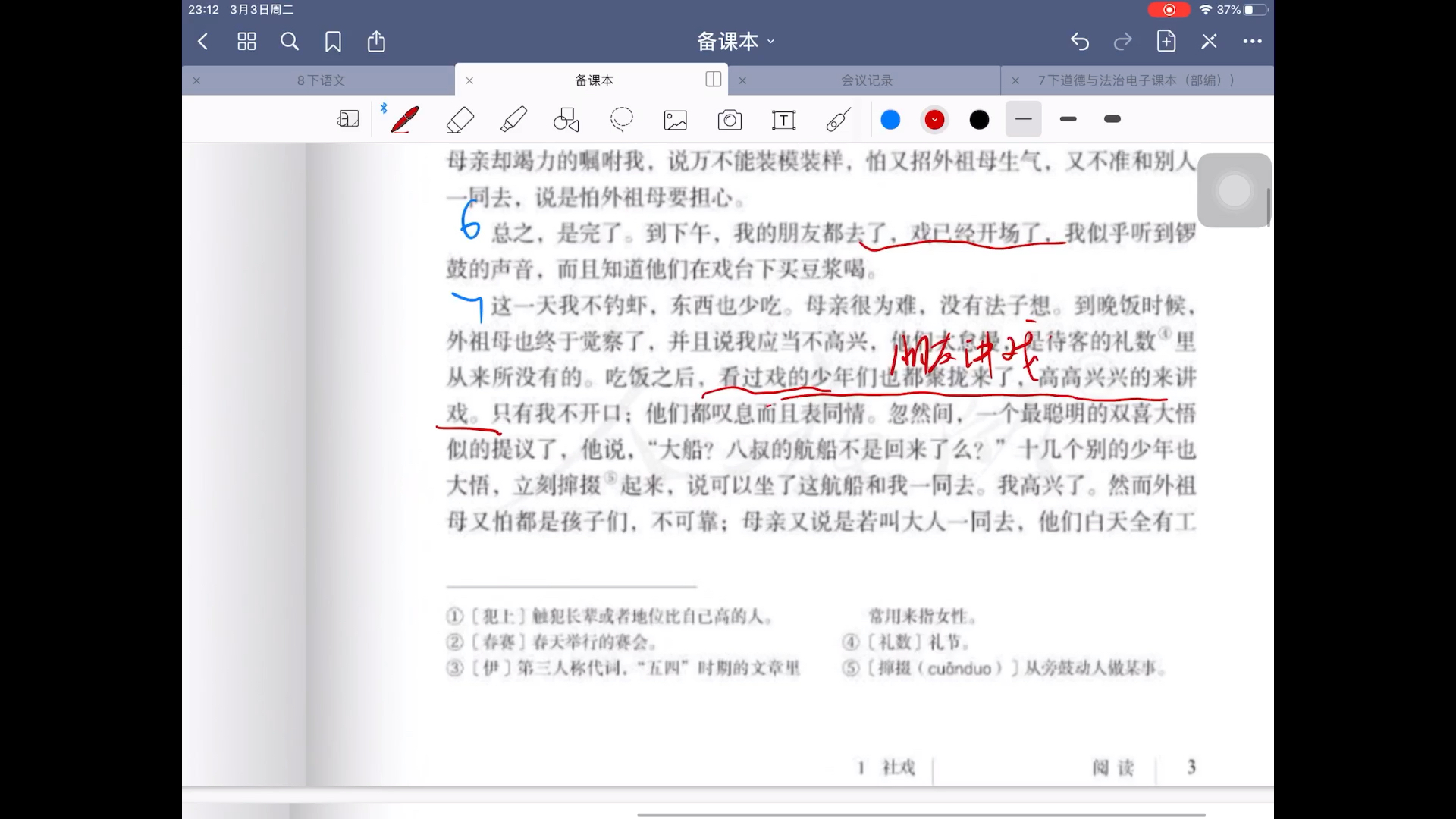This screenshot has width=1456, height=819.
Task: Click the page number 3
Action: tap(1191, 767)
